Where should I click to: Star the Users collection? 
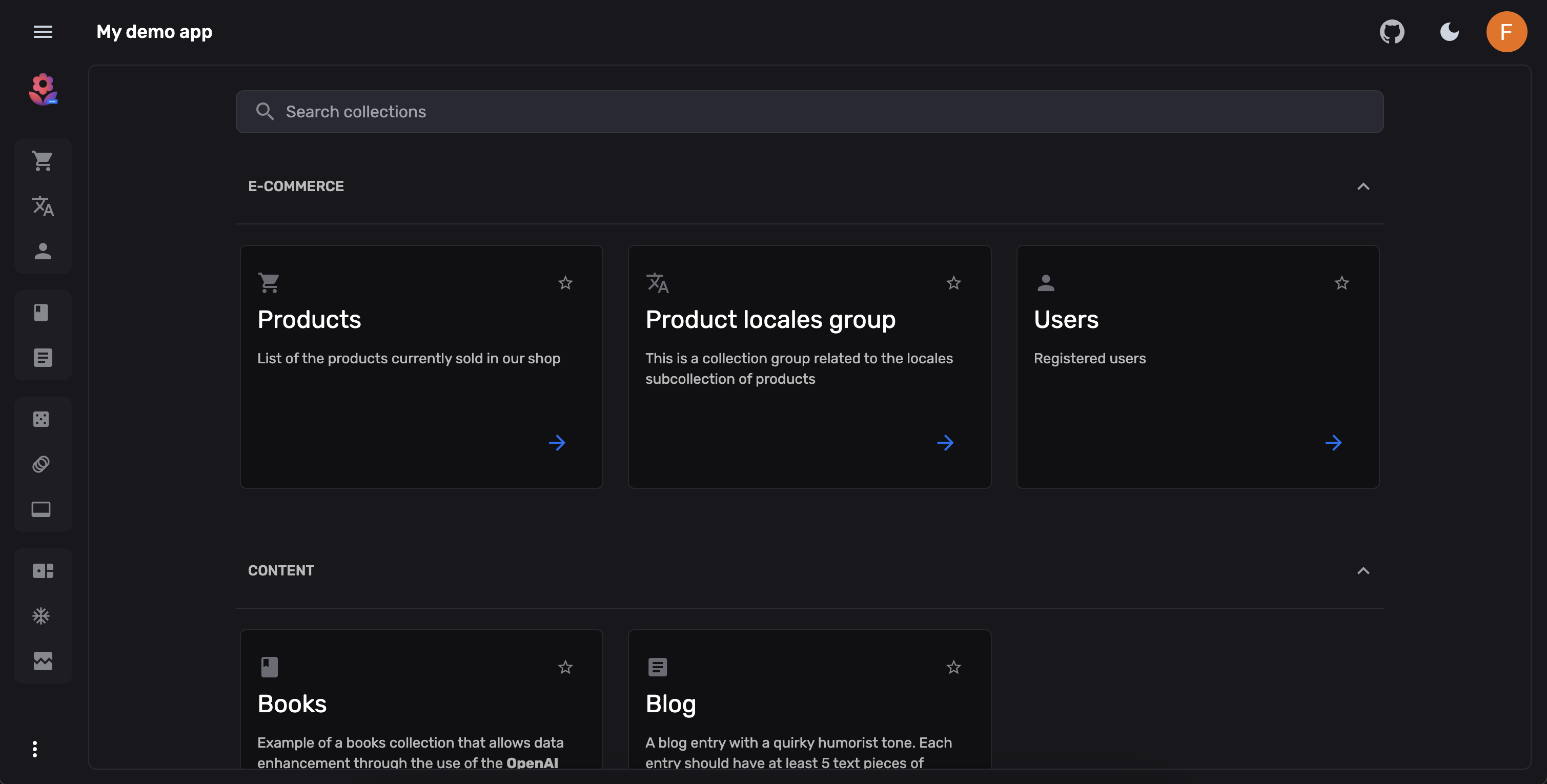click(1341, 283)
